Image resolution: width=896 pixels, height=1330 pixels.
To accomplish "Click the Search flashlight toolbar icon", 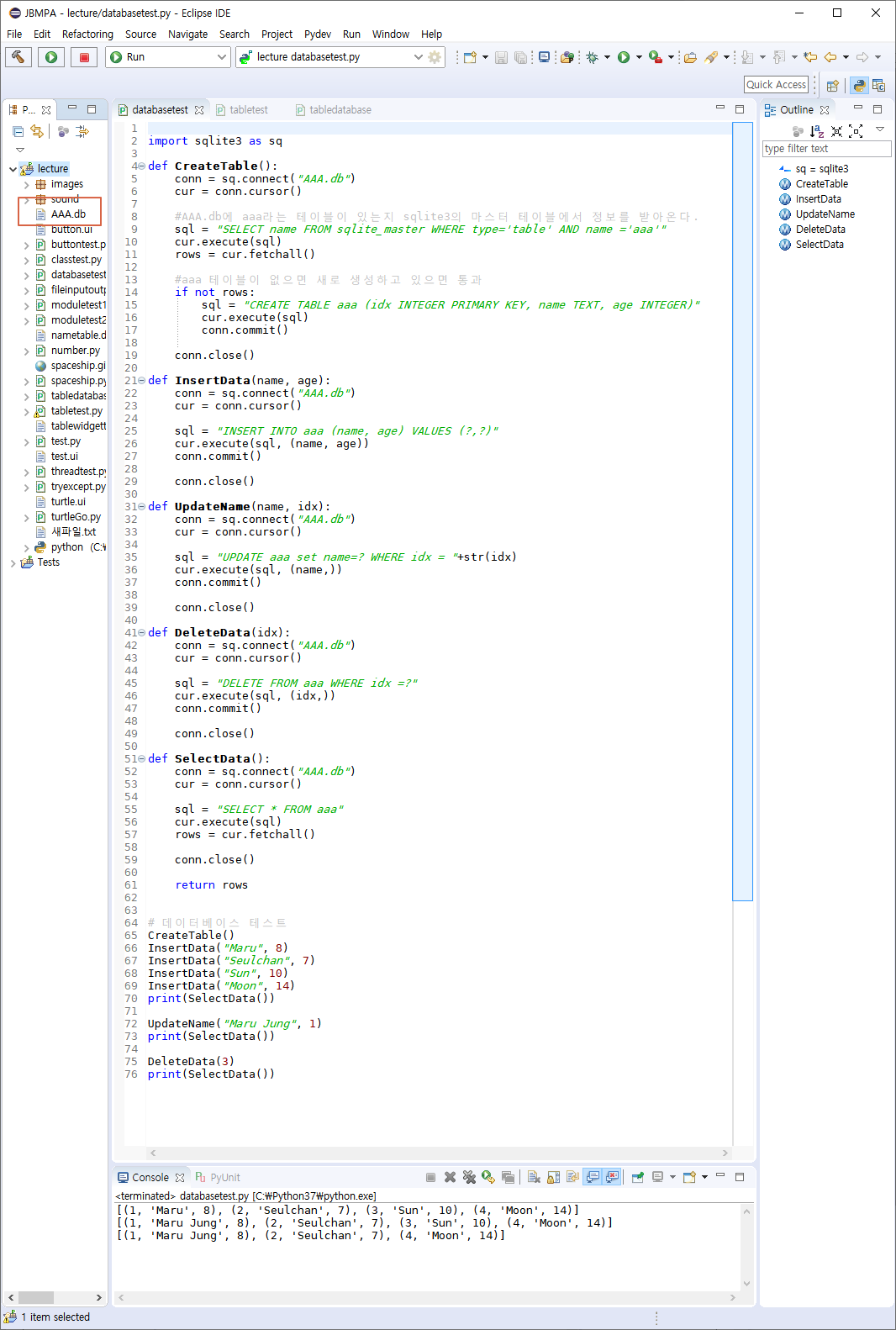I will (711, 57).
